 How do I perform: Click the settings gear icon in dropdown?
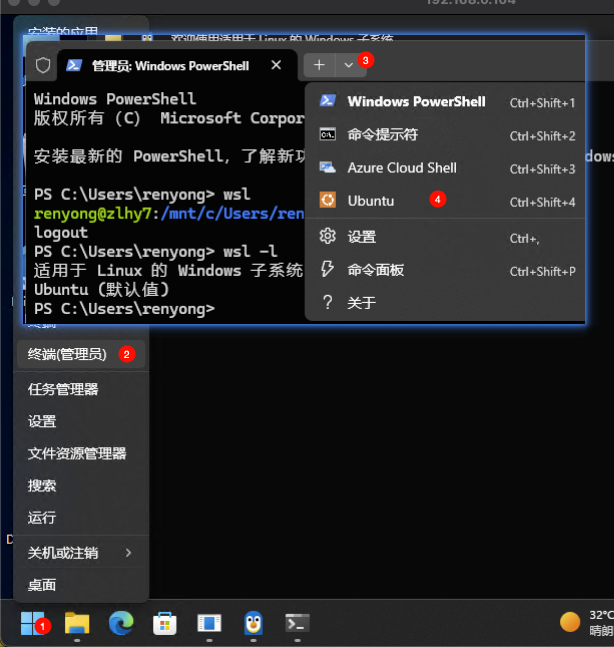tap(328, 236)
